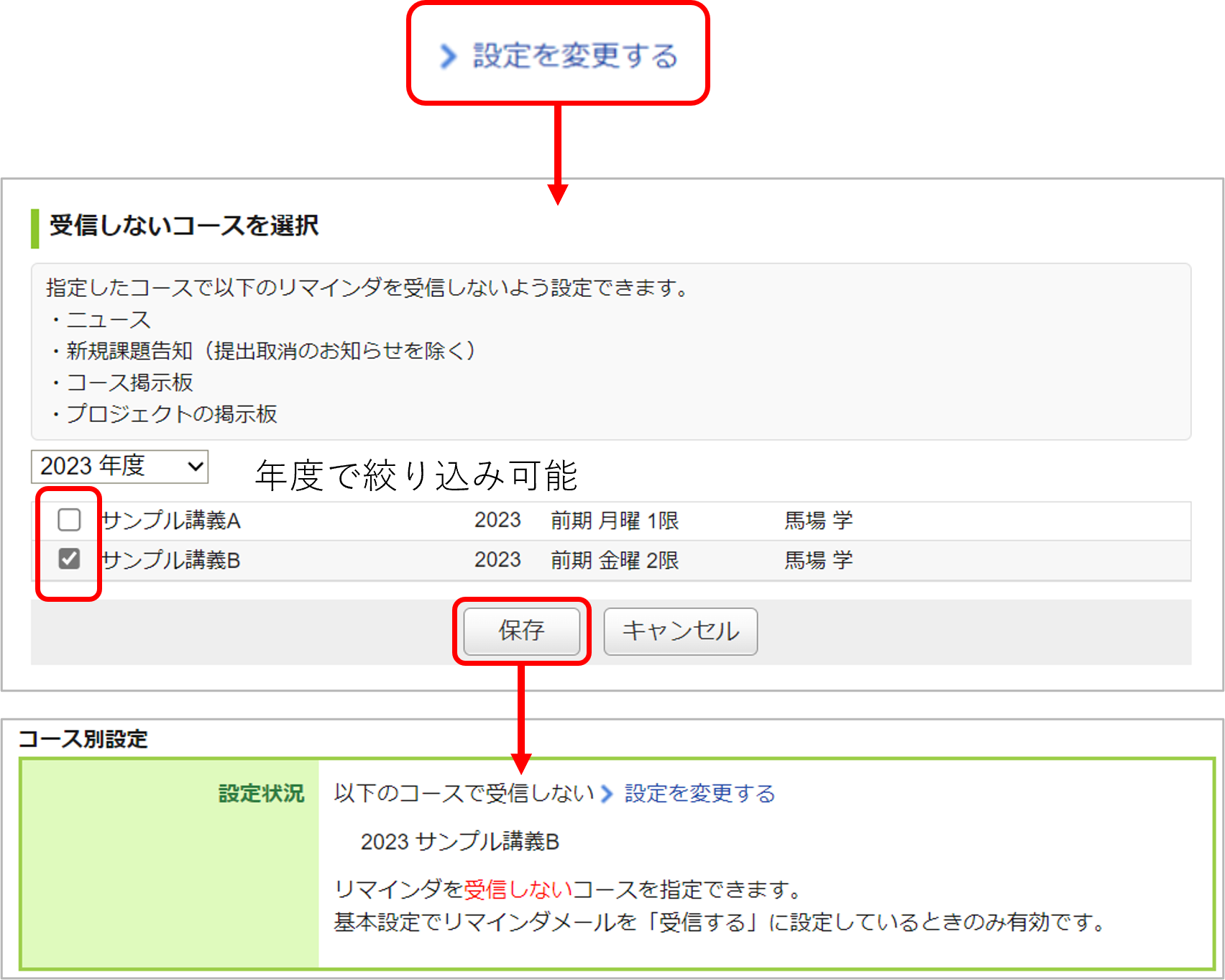Viewport: 1225px width, 980px height.
Task: Select the サンプル講義A course name
Action: [170, 520]
